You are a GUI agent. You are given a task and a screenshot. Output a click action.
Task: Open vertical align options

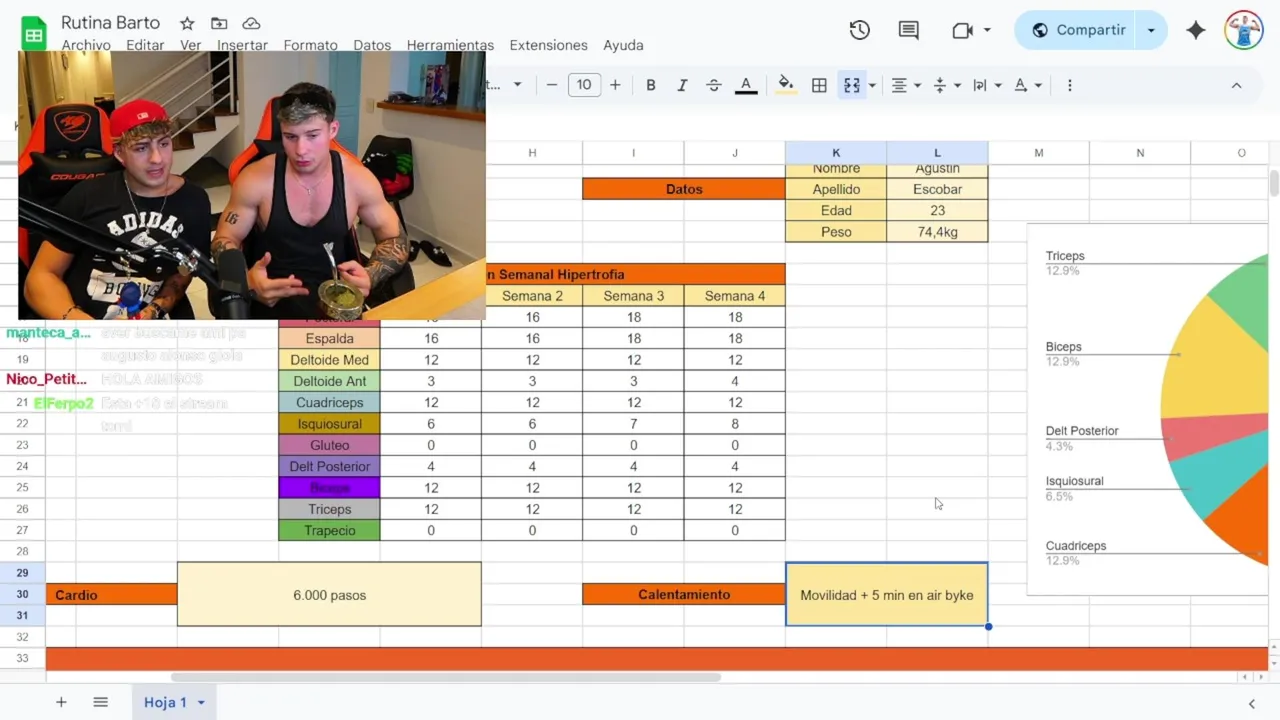[x=945, y=85]
